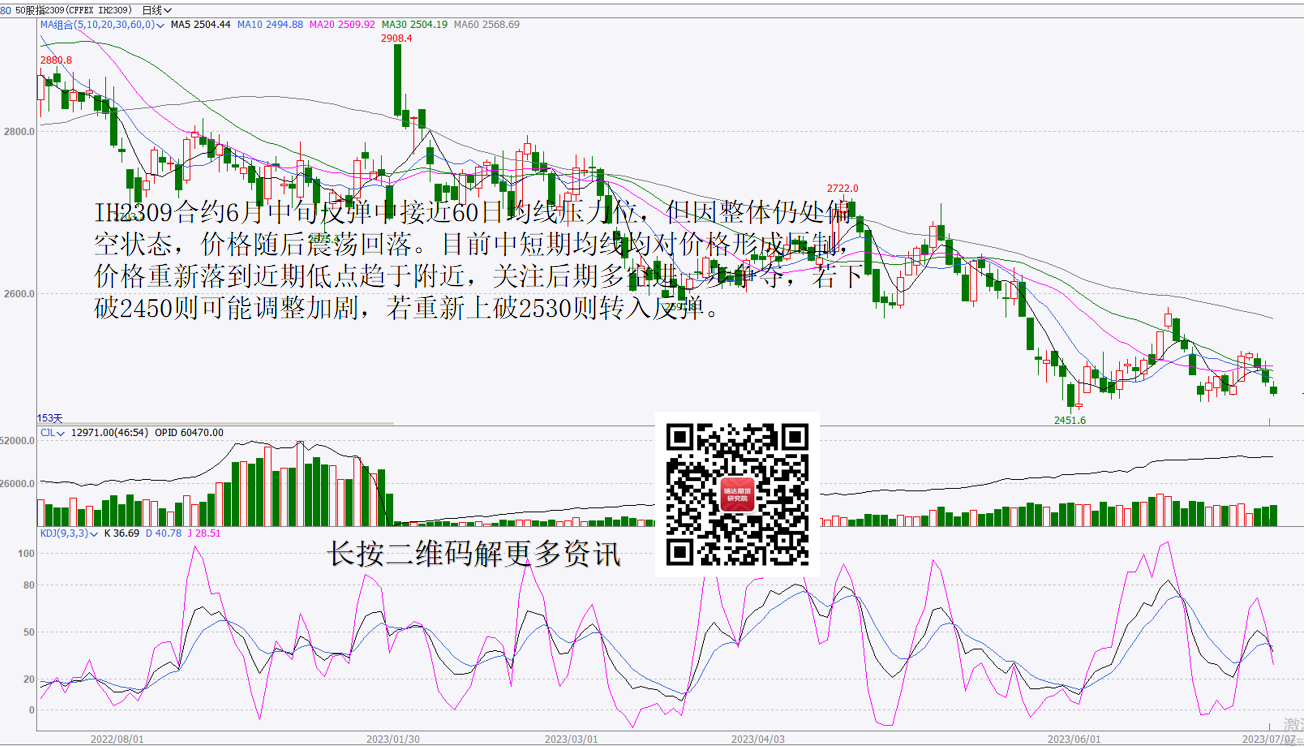This screenshot has width=1306, height=748.
Task: Click the 2908.4 peak price label
Action: coord(396,38)
